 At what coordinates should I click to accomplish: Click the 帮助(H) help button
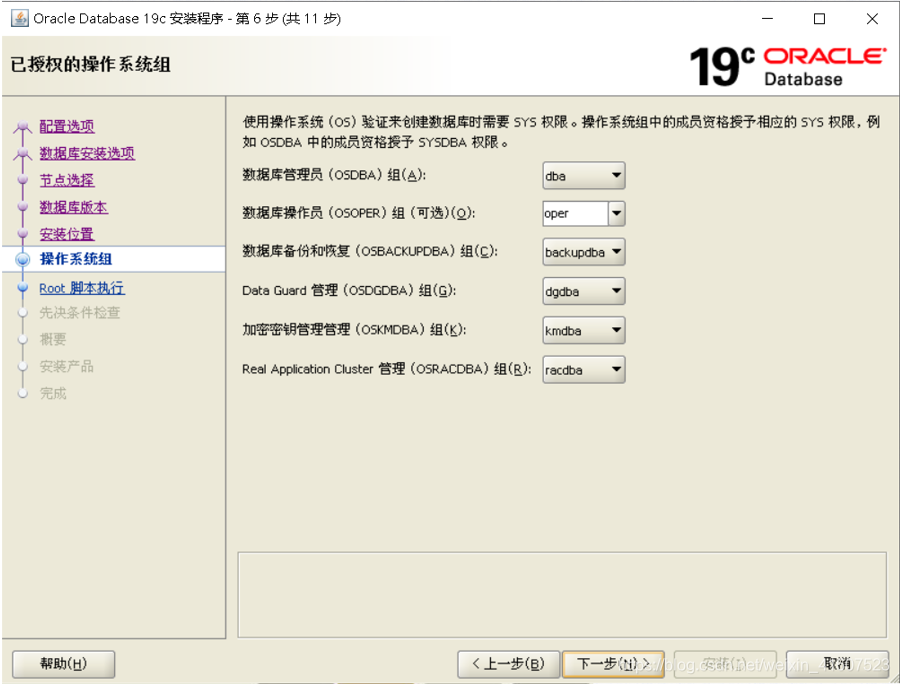(63, 664)
